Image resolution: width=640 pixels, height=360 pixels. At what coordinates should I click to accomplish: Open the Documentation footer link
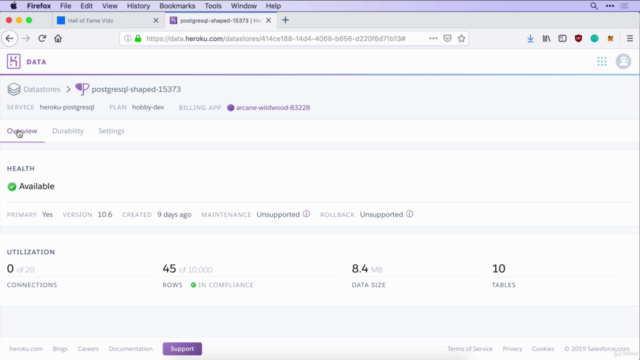pyautogui.click(x=131, y=349)
